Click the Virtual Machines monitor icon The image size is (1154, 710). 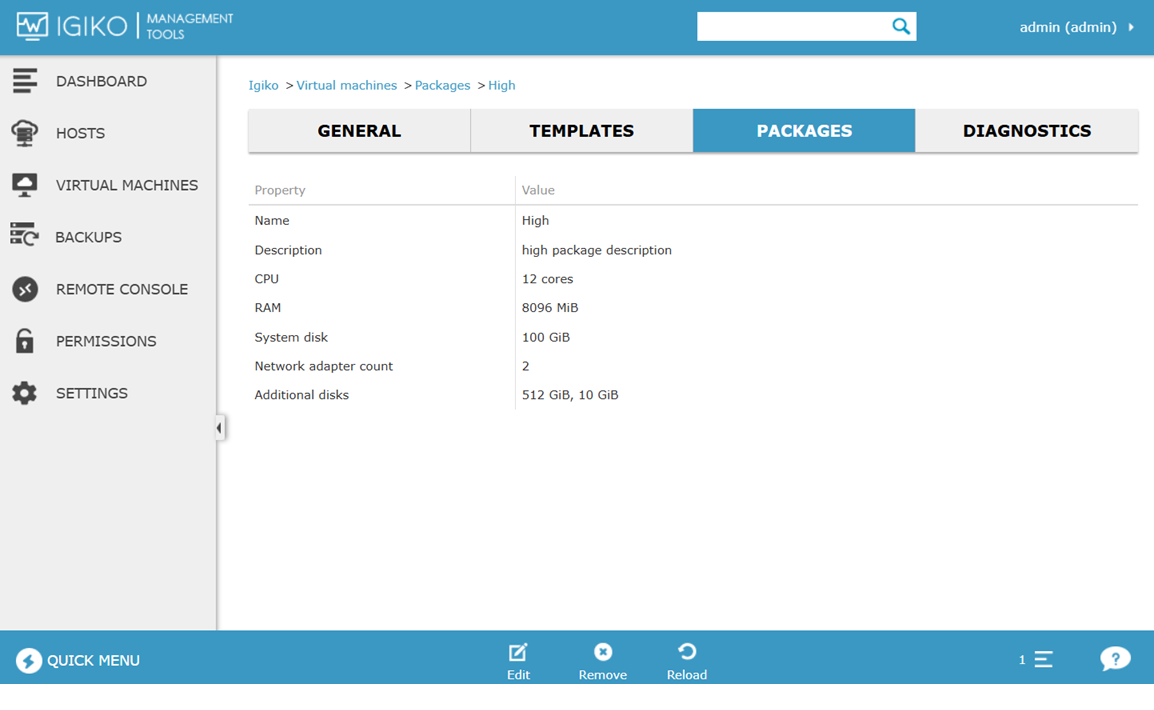(x=25, y=185)
